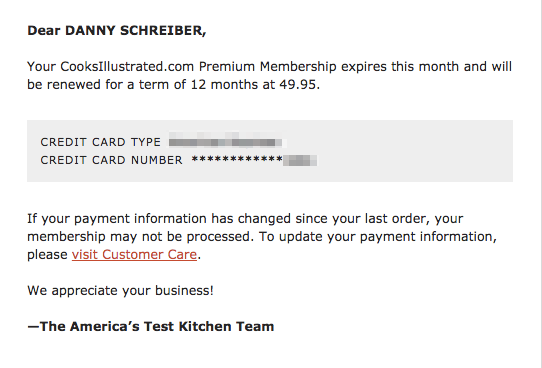Click the CREDIT CARD NUMBER label

(111, 160)
